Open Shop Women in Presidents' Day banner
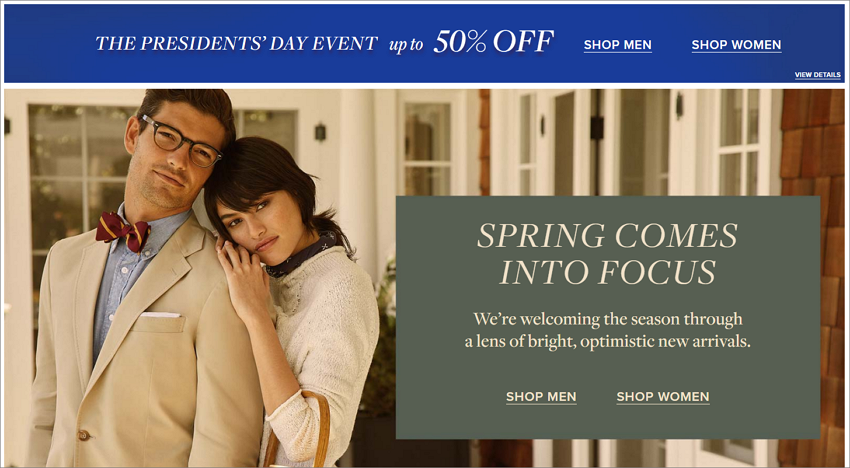 click(x=736, y=45)
